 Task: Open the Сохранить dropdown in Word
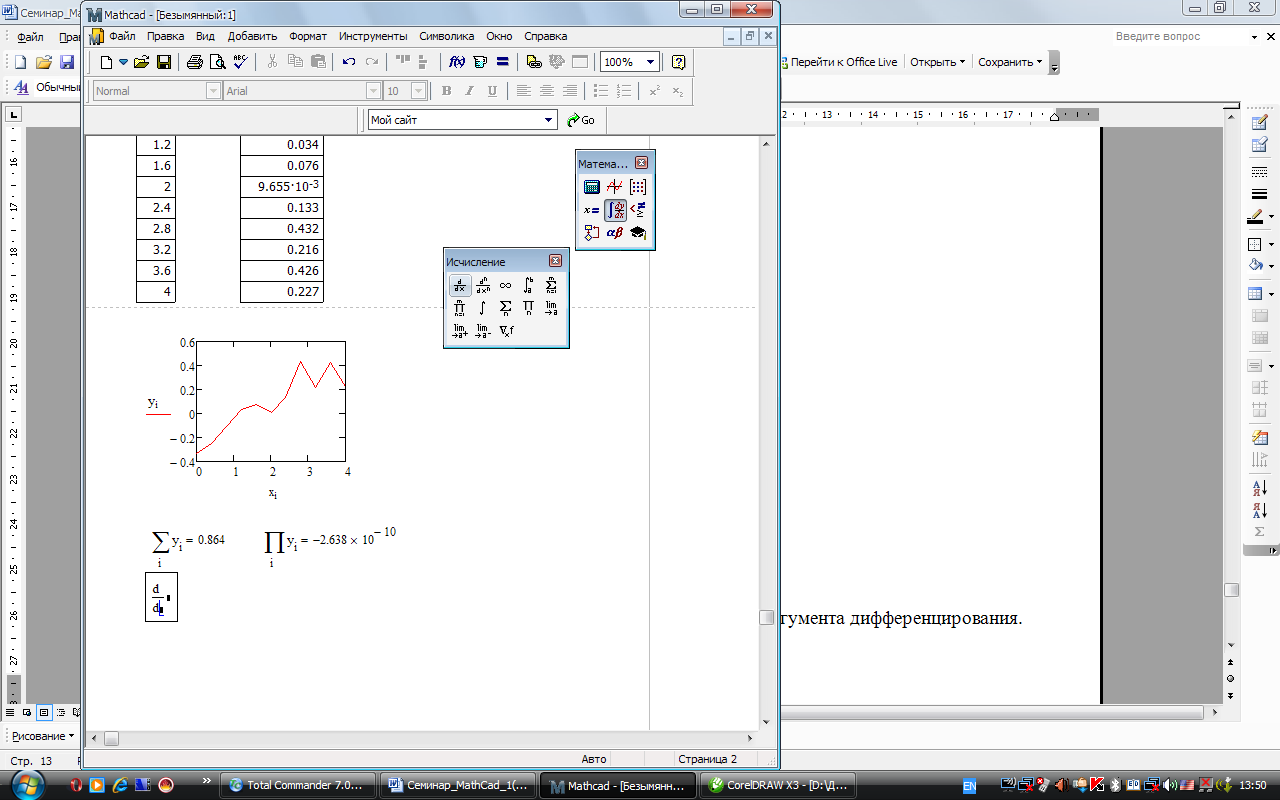point(1010,62)
